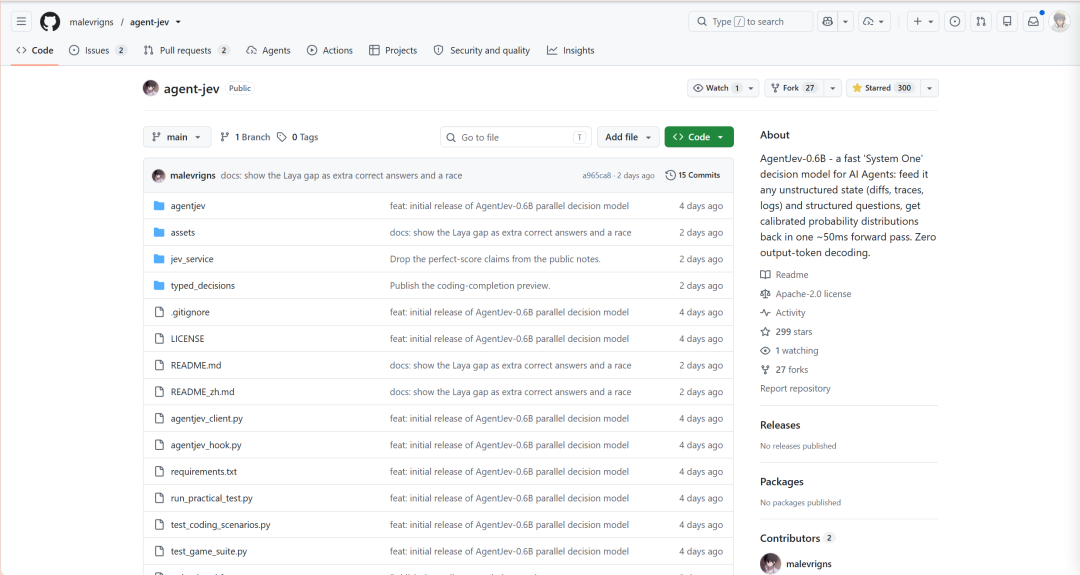Viewport: 1080px width, 575px height.
Task: Expand the Fork options dropdown arrow
Action: (832, 88)
